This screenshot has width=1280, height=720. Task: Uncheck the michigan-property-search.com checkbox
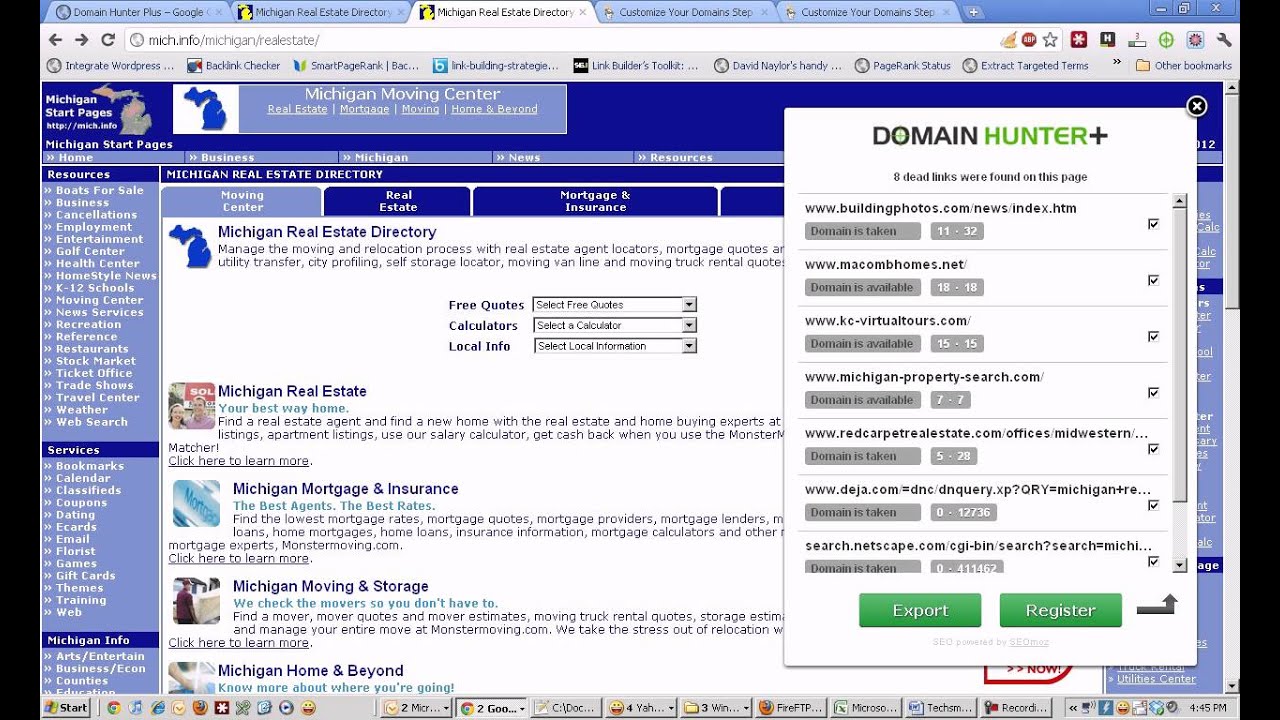(x=1153, y=392)
